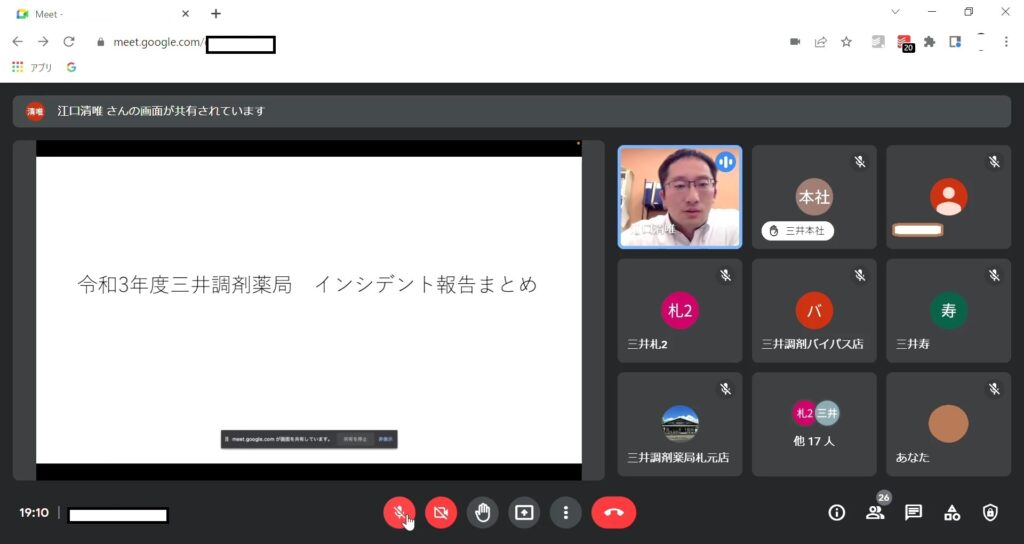The image size is (1024, 544).
Task: Select the 三井調剤薬局札元店 participant tile
Action: point(680,424)
